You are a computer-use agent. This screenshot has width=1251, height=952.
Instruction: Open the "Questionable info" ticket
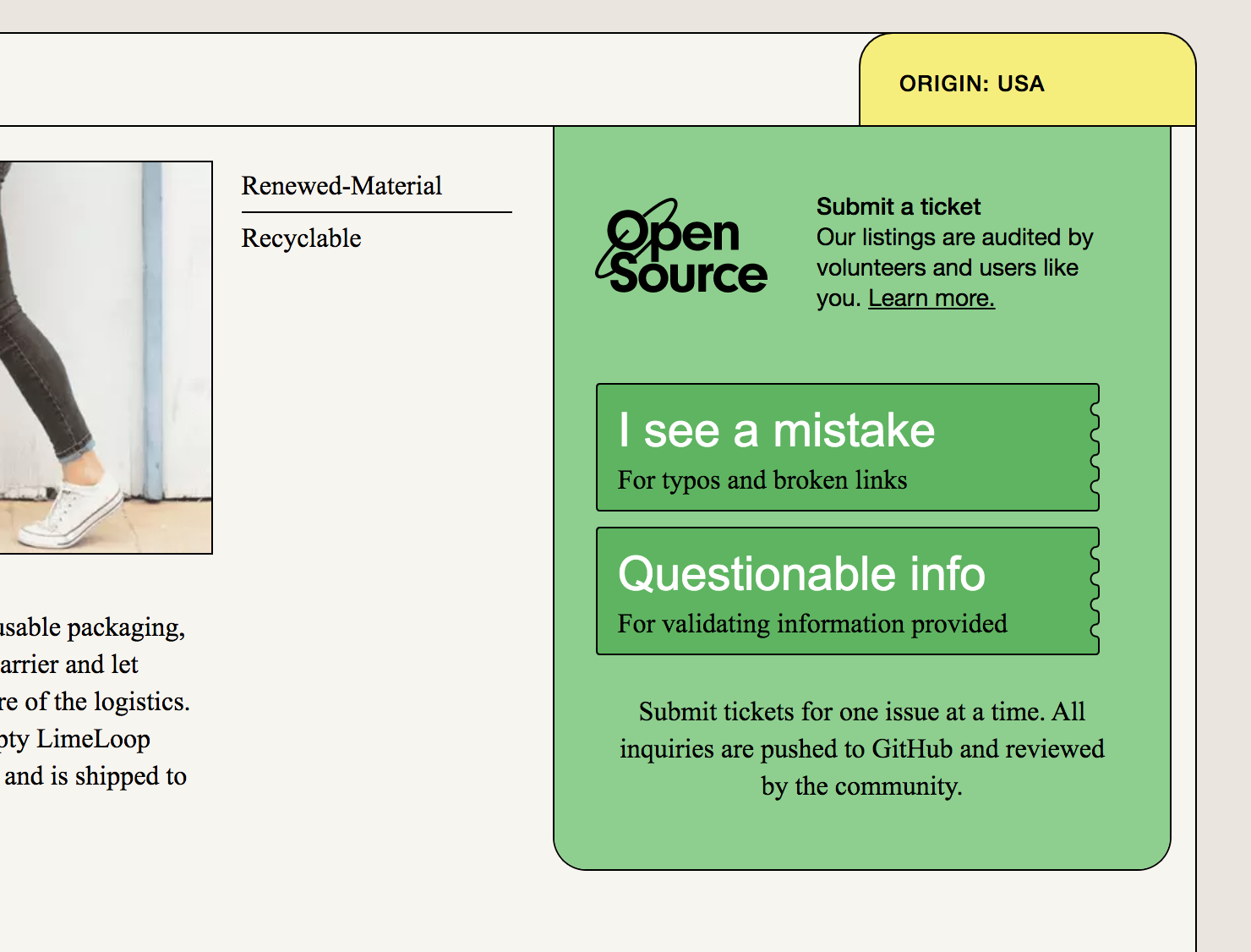tap(848, 591)
